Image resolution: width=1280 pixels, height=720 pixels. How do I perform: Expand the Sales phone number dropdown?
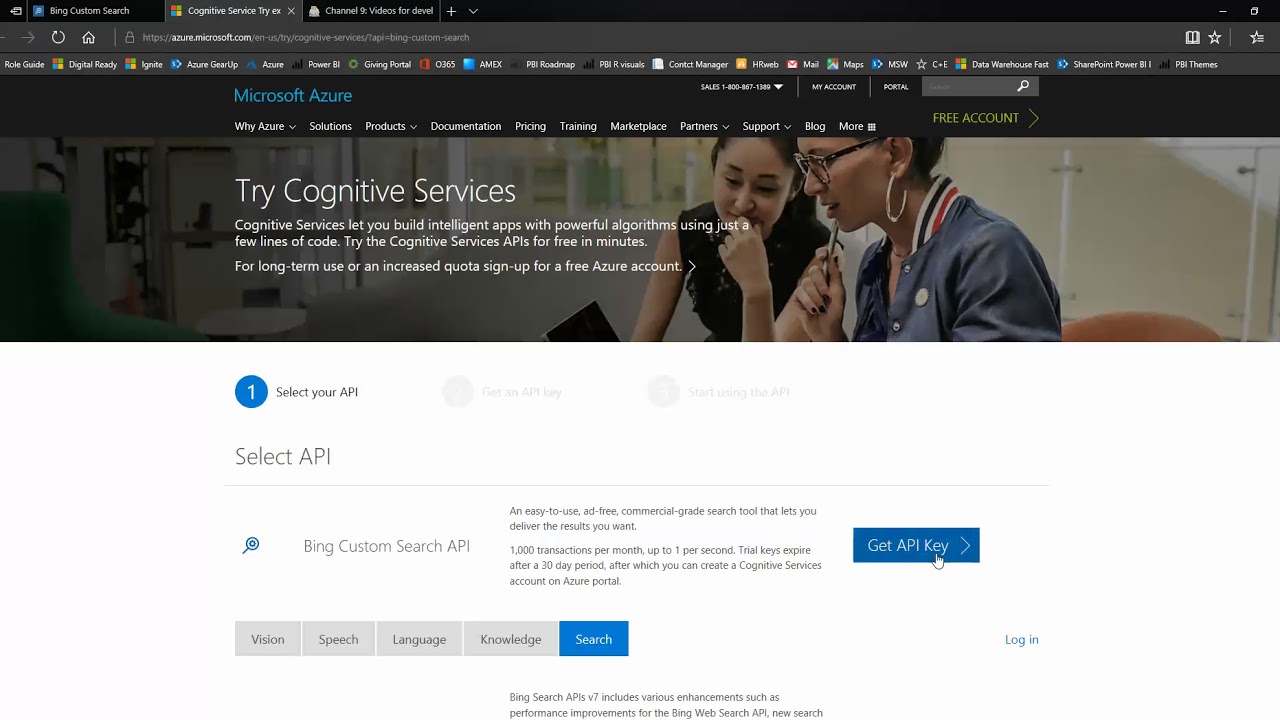(742, 87)
